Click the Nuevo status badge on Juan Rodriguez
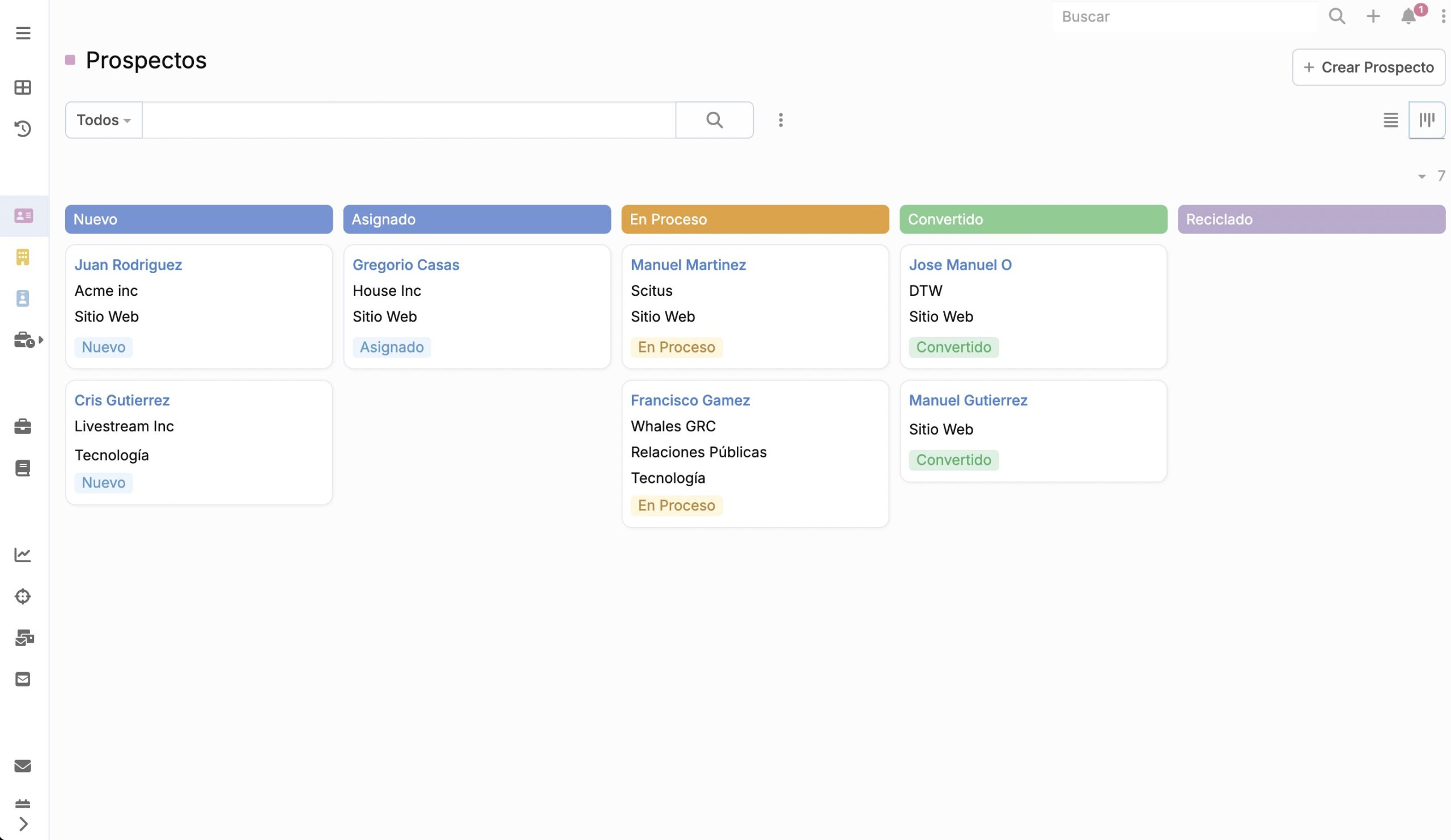Viewport: 1451px width, 840px height. pyautogui.click(x=104, y=347)
